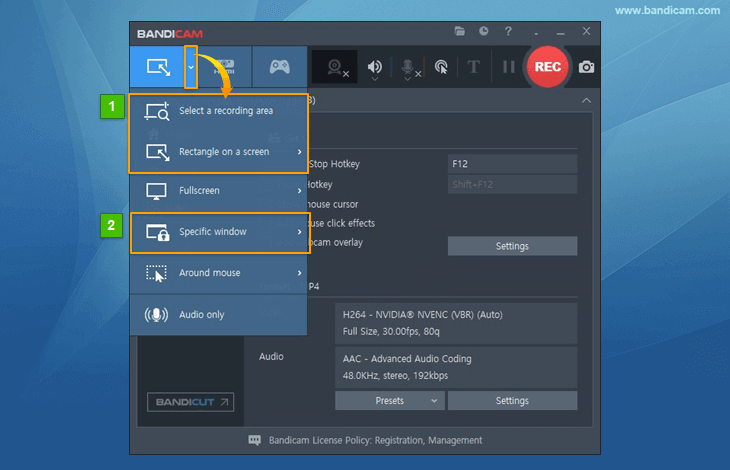This screenshot has width=730, height=470.
Task: Click the Around mouse cursor icon
Action: coord(156,273)
